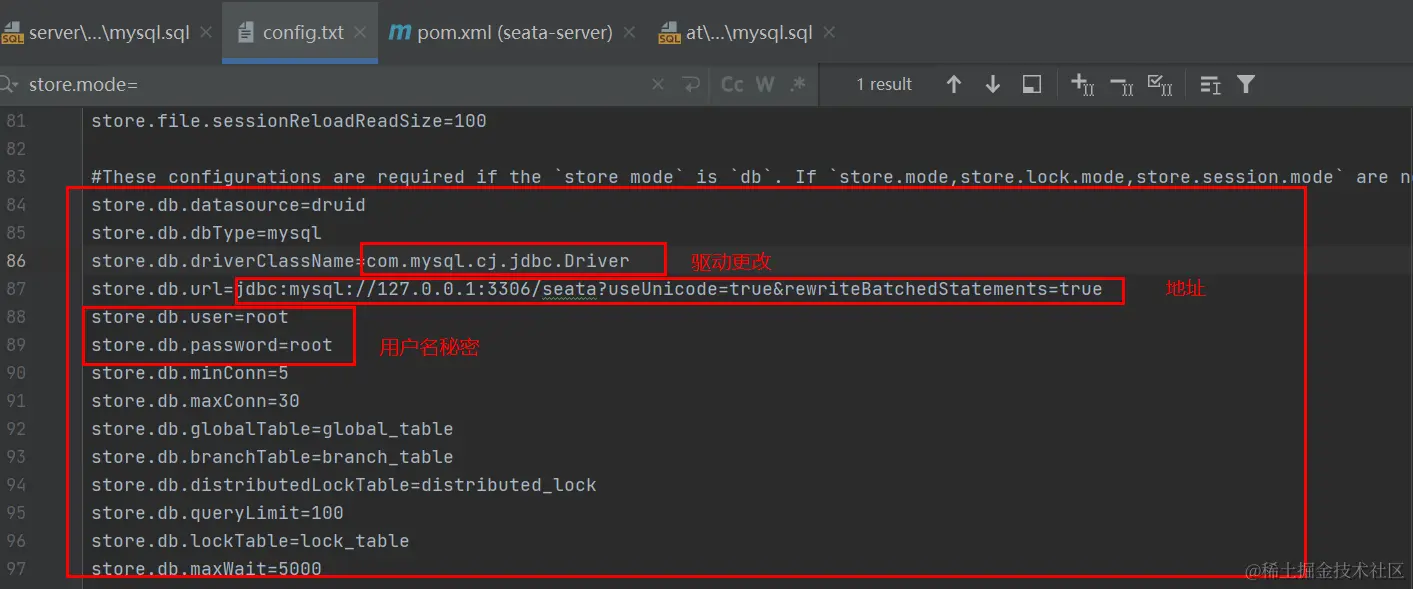Open the search filter funnel icon
This screenshot has width=1413, height=589.
pos(1246,85)
